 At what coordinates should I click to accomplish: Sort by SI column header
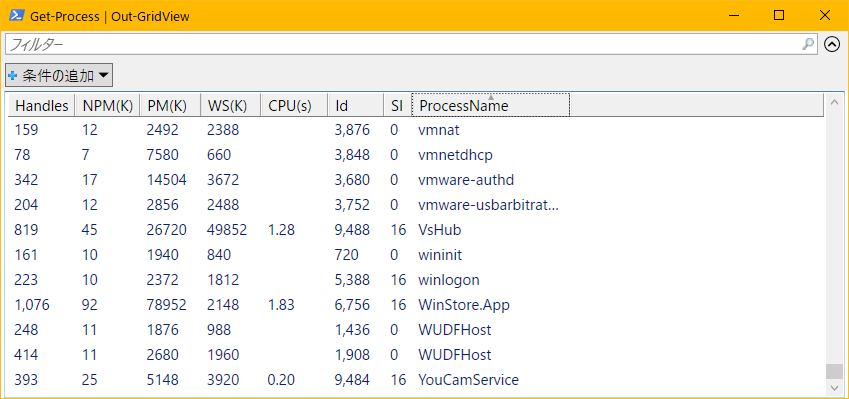pos(397,106)
